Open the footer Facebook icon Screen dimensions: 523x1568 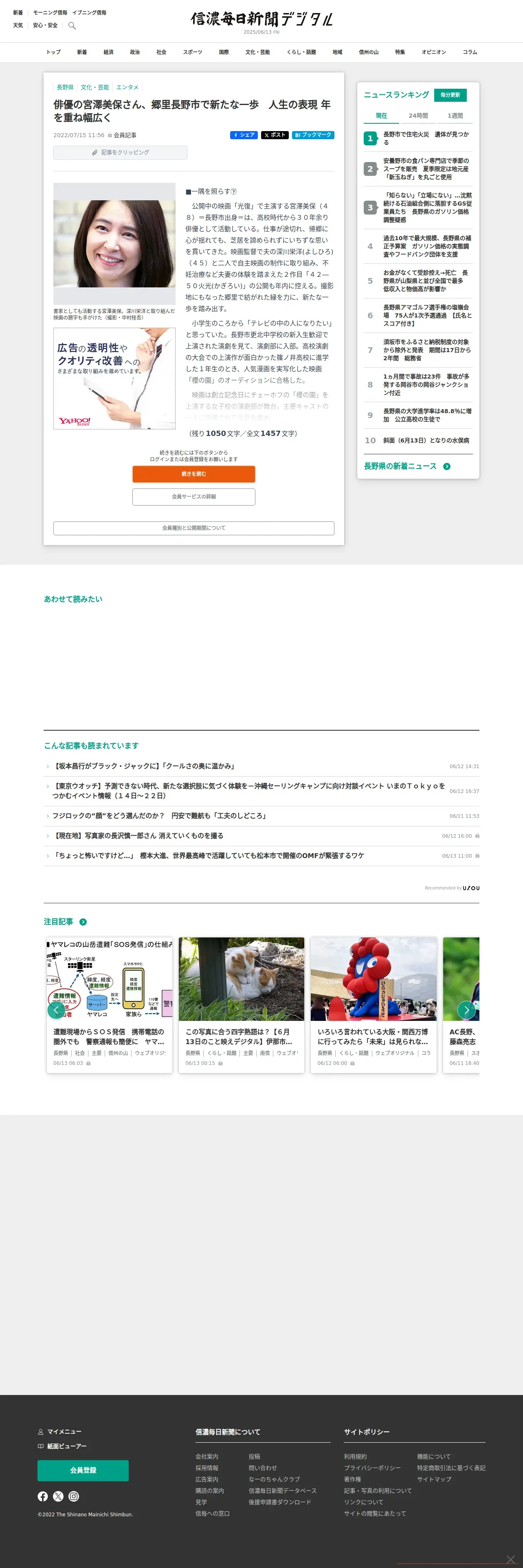tap(43, 1496)
